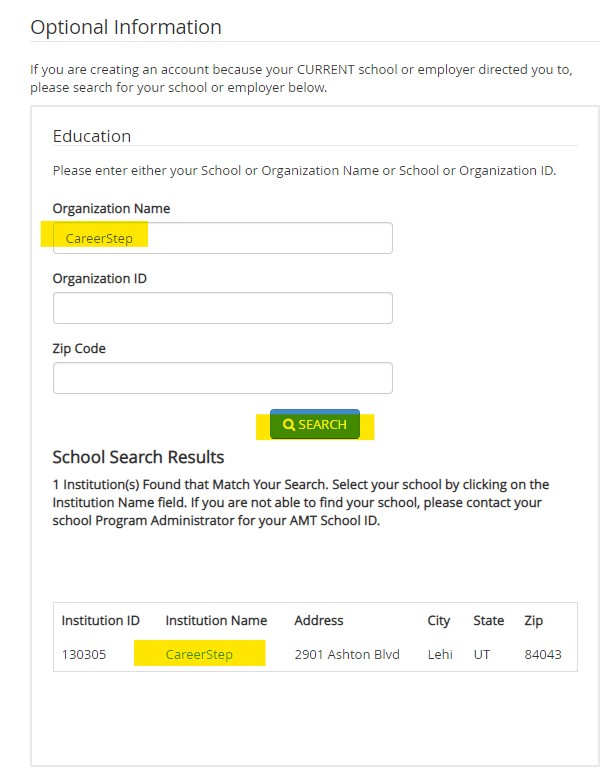
Task: Click the Address column header
Action: click(x=319, y=620)
